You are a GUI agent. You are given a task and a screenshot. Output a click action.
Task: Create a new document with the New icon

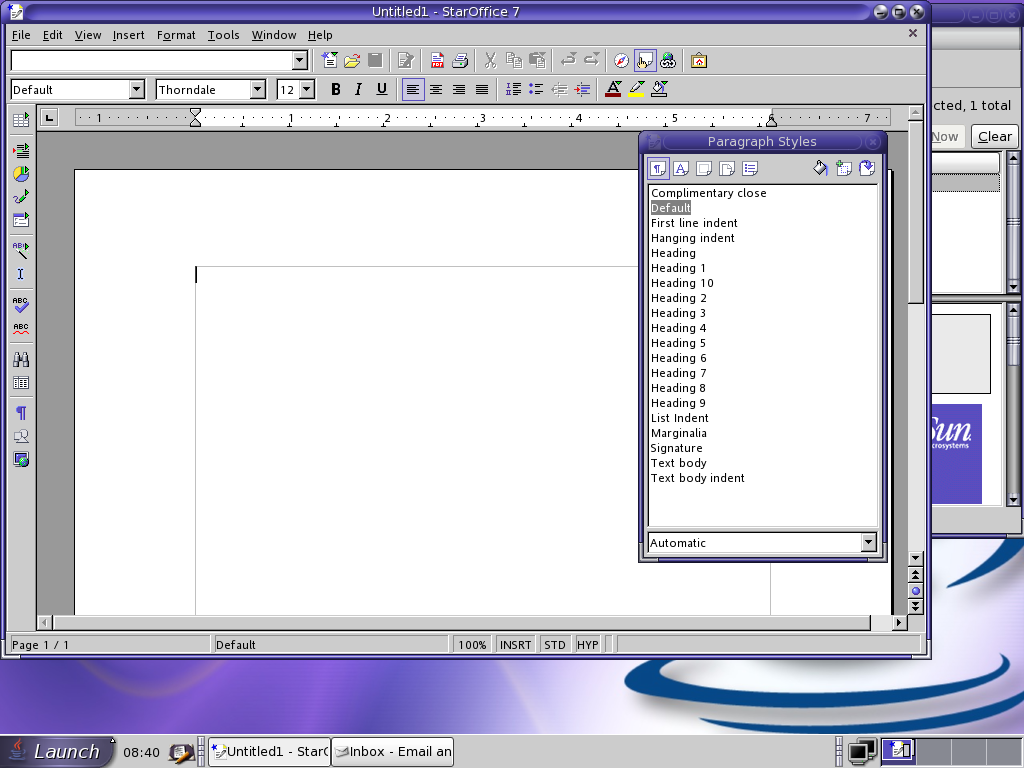330,61
